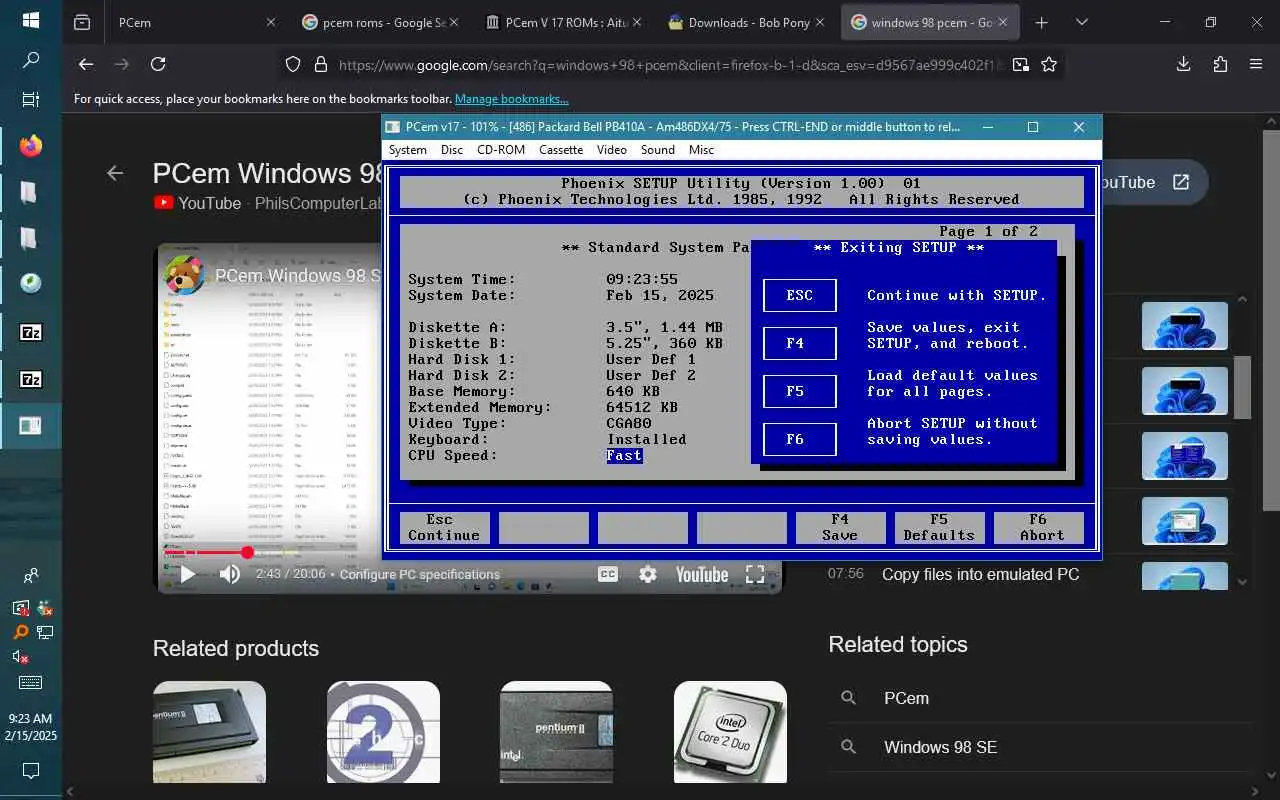Open the PCem System menu
Viewport: 1280px width, 800px height.
point(407,150)
